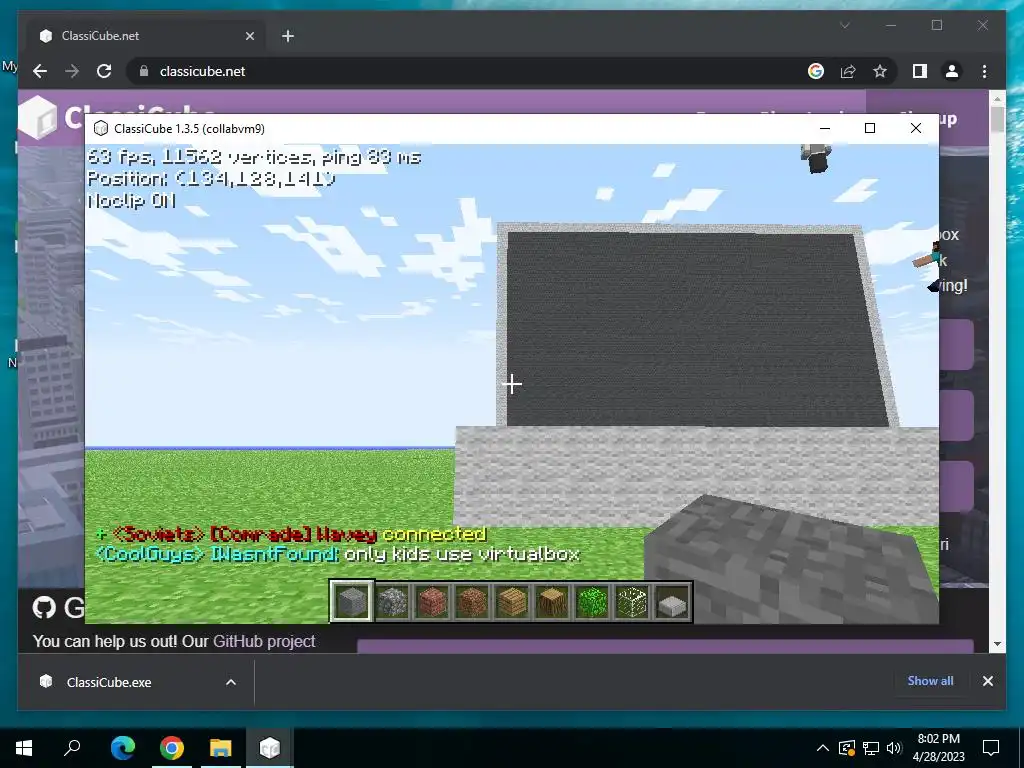Select the glass block in hotbar
The image size is (1024, 768).
(633, 601)
